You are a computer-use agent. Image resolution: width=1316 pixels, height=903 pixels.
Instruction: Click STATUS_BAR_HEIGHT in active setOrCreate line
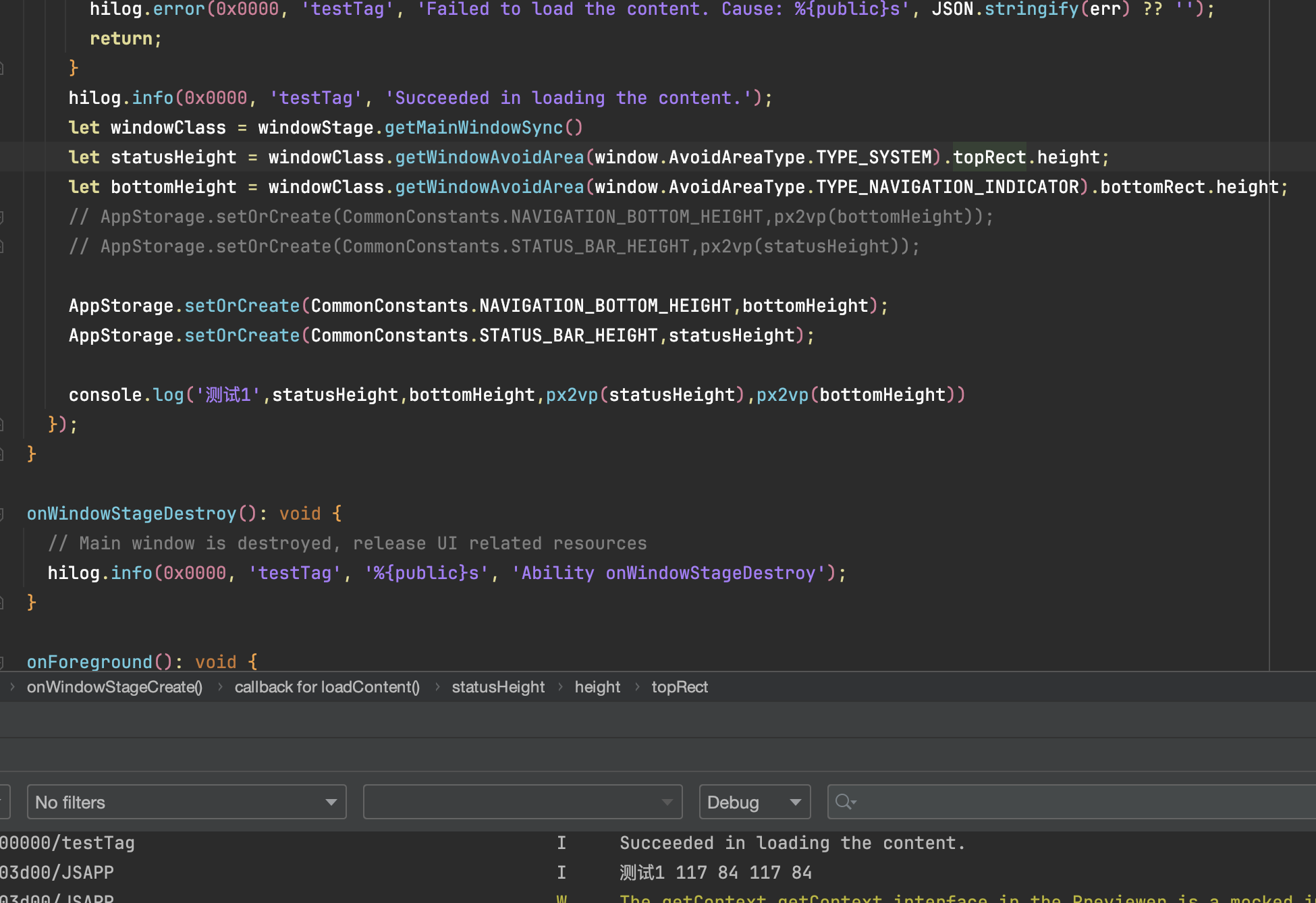coord(568,335)
